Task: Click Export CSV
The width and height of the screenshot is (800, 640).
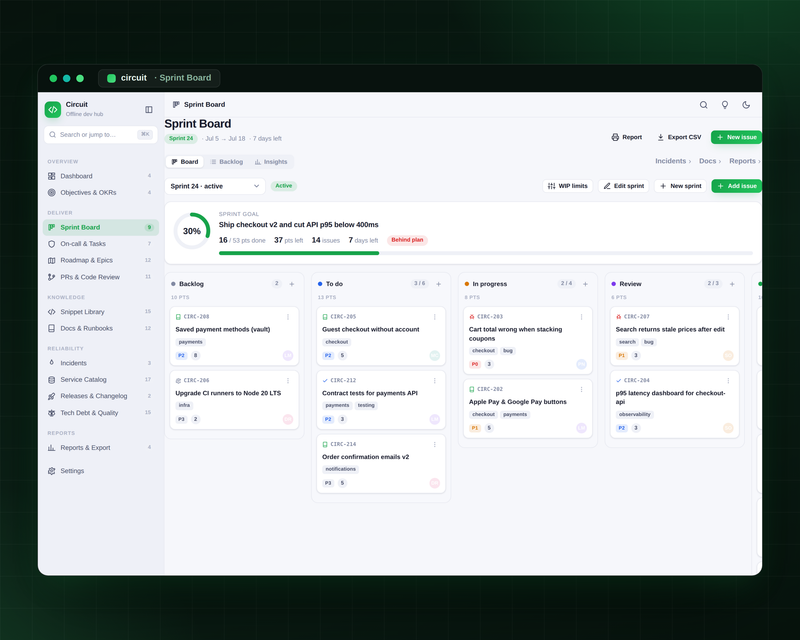Action: click(x=679, y=137)
